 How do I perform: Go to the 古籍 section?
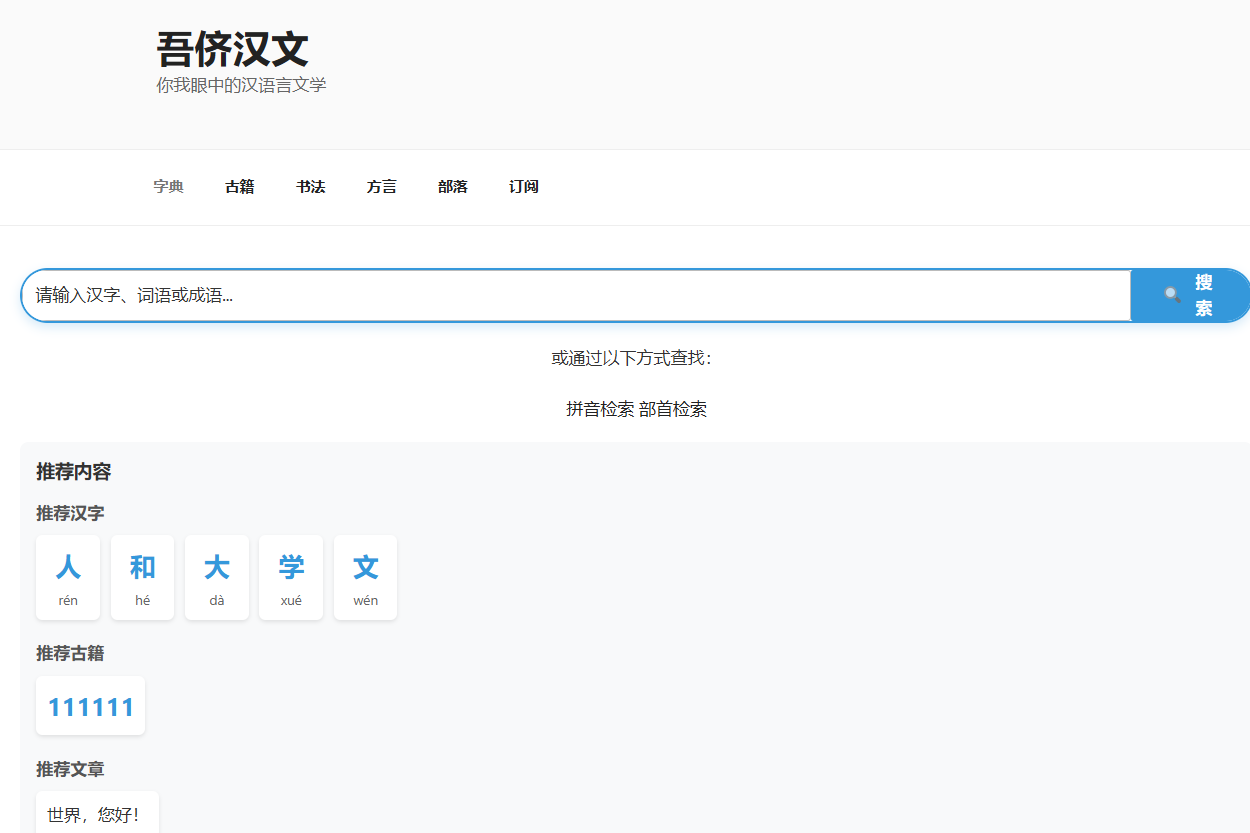(x=240, y=187)
